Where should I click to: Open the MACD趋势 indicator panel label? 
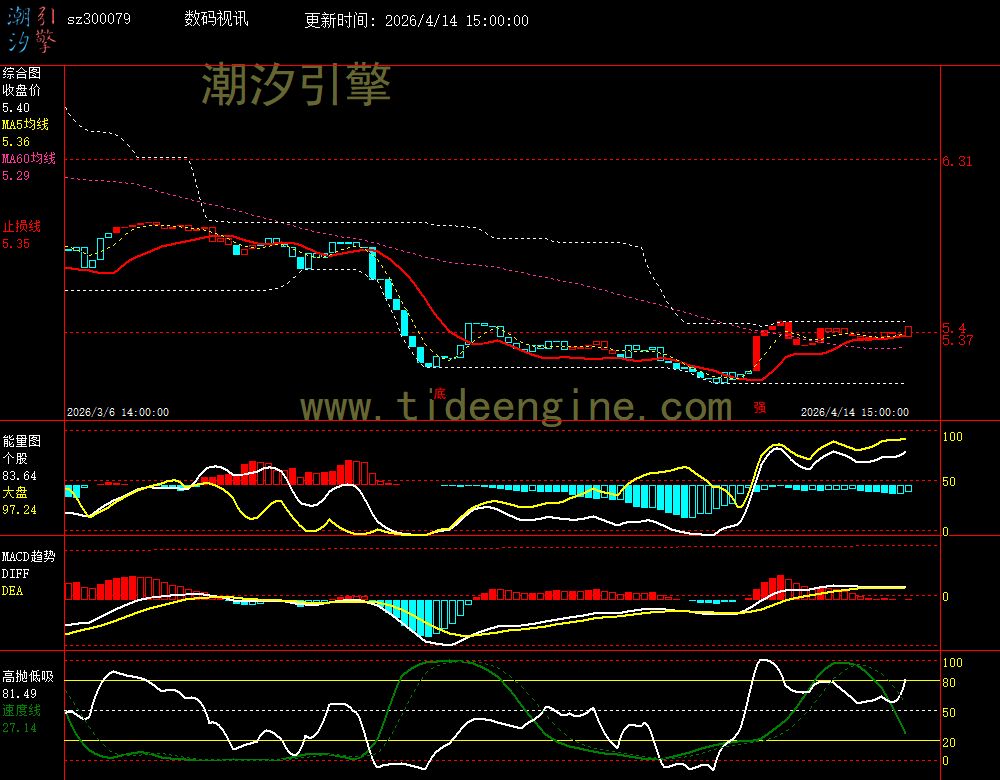click(28, 556)
